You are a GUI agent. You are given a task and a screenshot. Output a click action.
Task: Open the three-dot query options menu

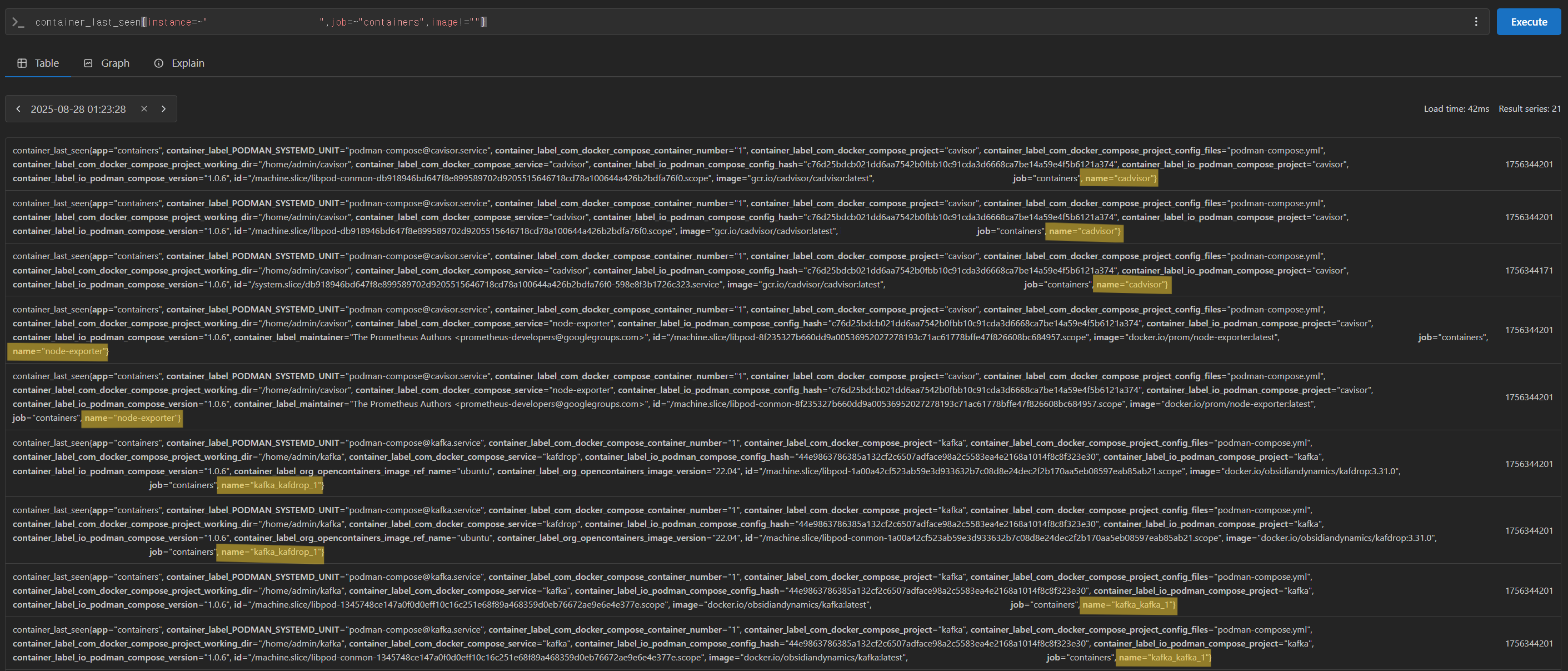tap(1475, 22)
